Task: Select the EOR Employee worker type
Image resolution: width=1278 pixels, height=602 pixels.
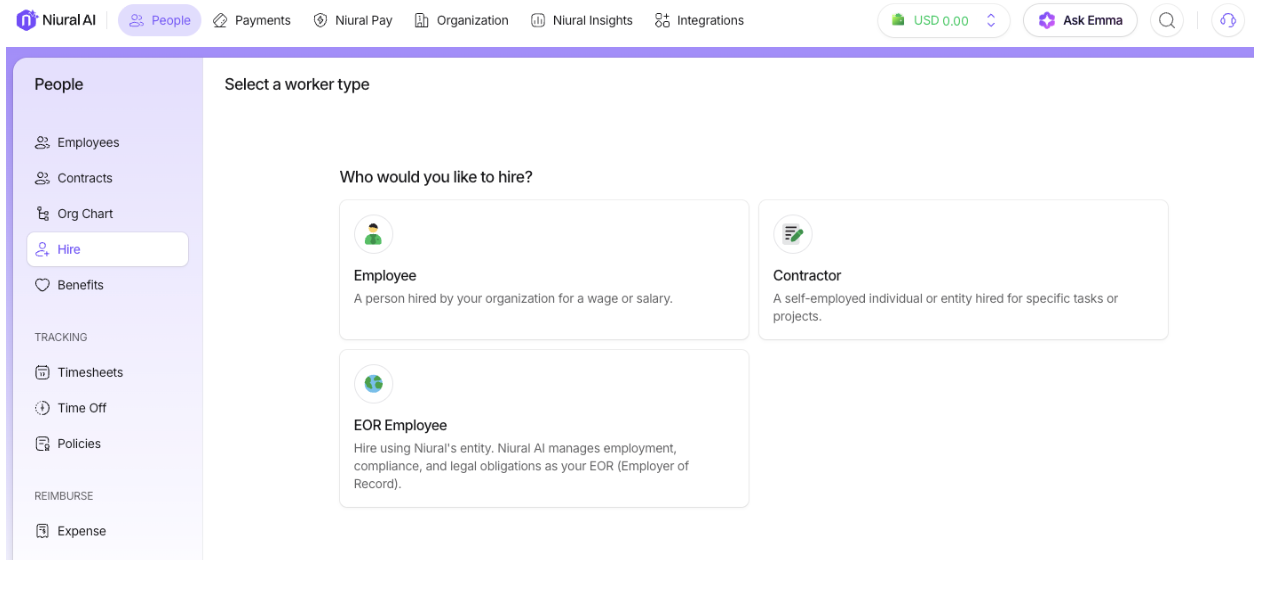Action: tap(543, 428)
